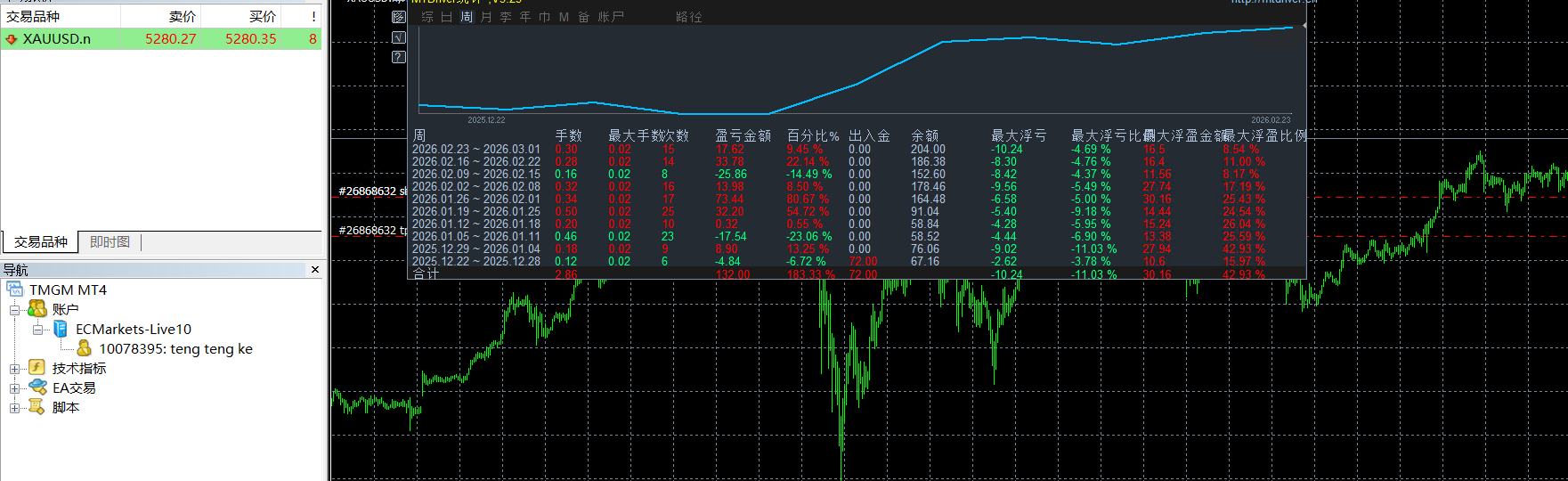Click the ECMarkets-Live10 server icon
1568x481 pixels.
[61, 329]
